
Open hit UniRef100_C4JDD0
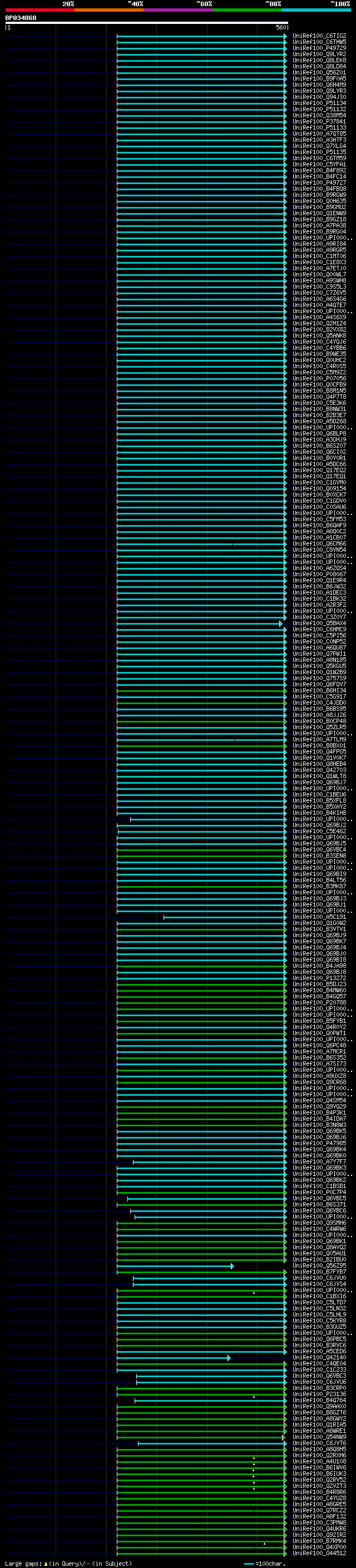319,703
